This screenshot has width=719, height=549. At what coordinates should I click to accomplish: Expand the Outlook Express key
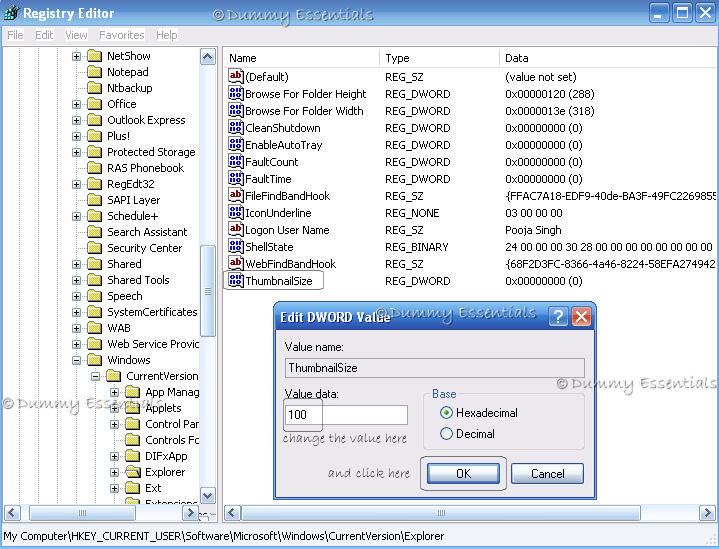point(77,121)
